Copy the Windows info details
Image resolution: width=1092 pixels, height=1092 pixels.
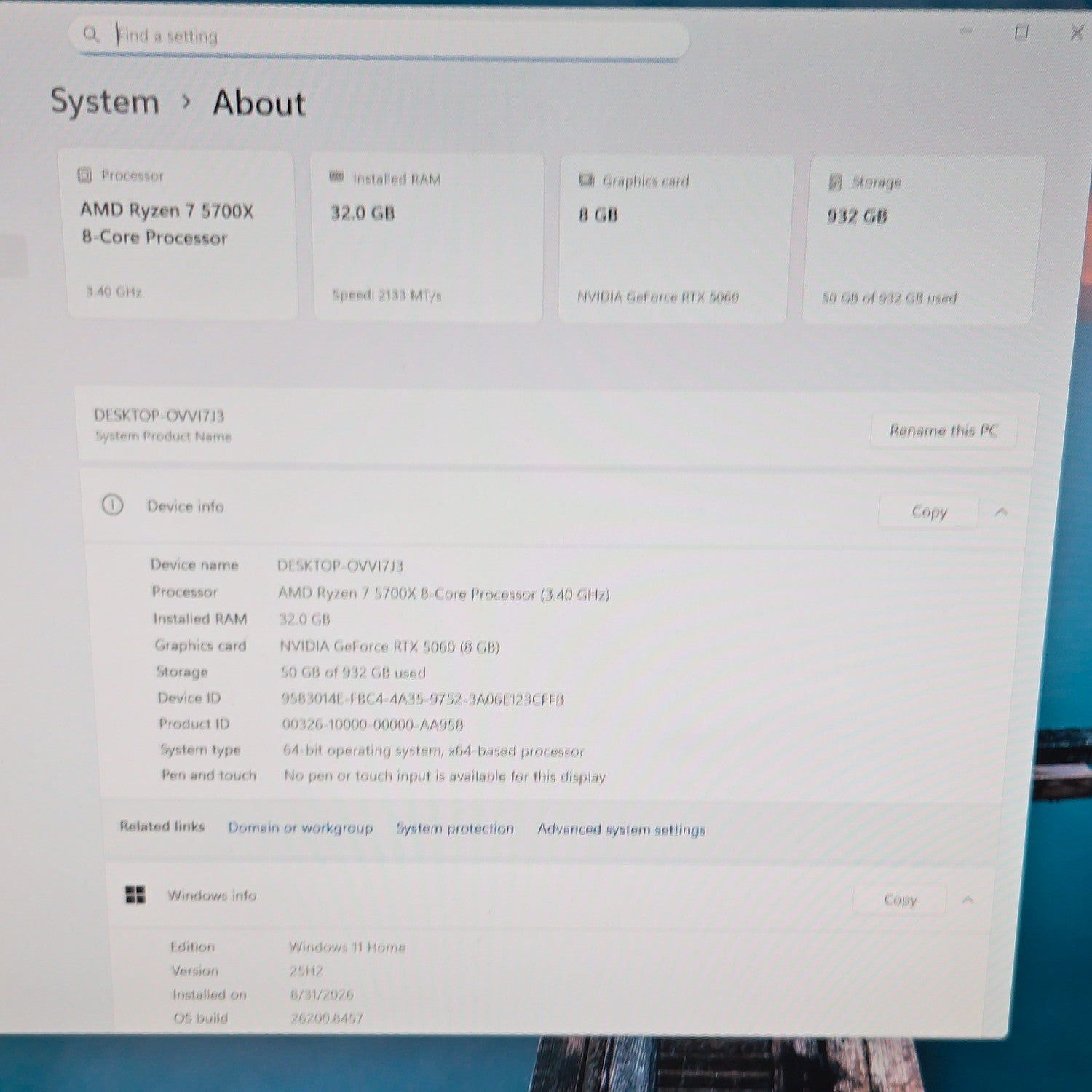tap(900, 900)
